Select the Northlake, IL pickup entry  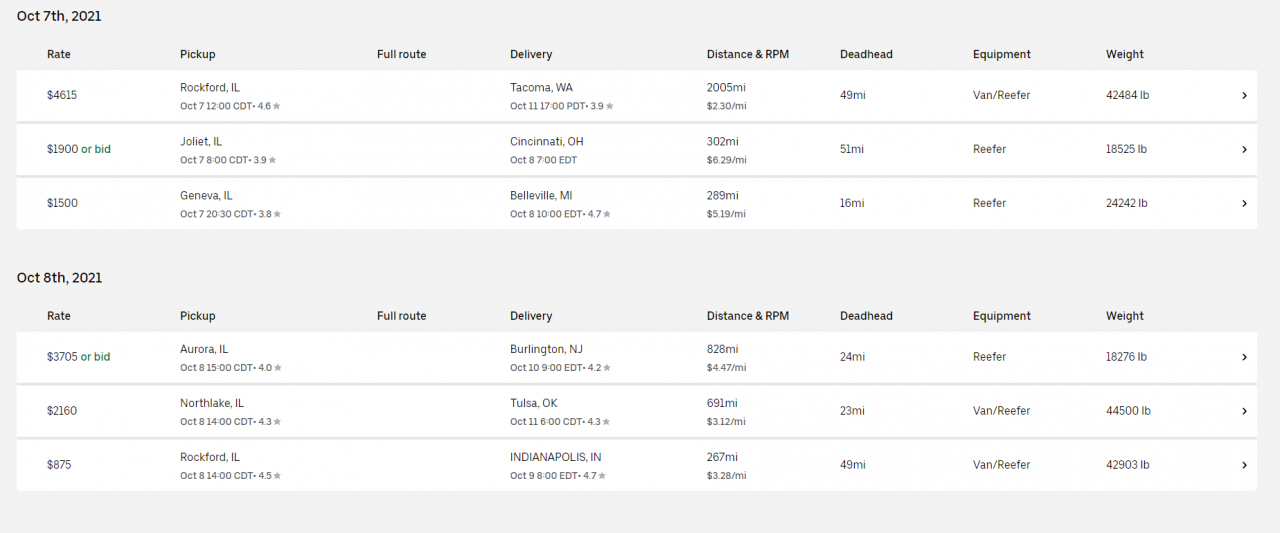[212, 404]
